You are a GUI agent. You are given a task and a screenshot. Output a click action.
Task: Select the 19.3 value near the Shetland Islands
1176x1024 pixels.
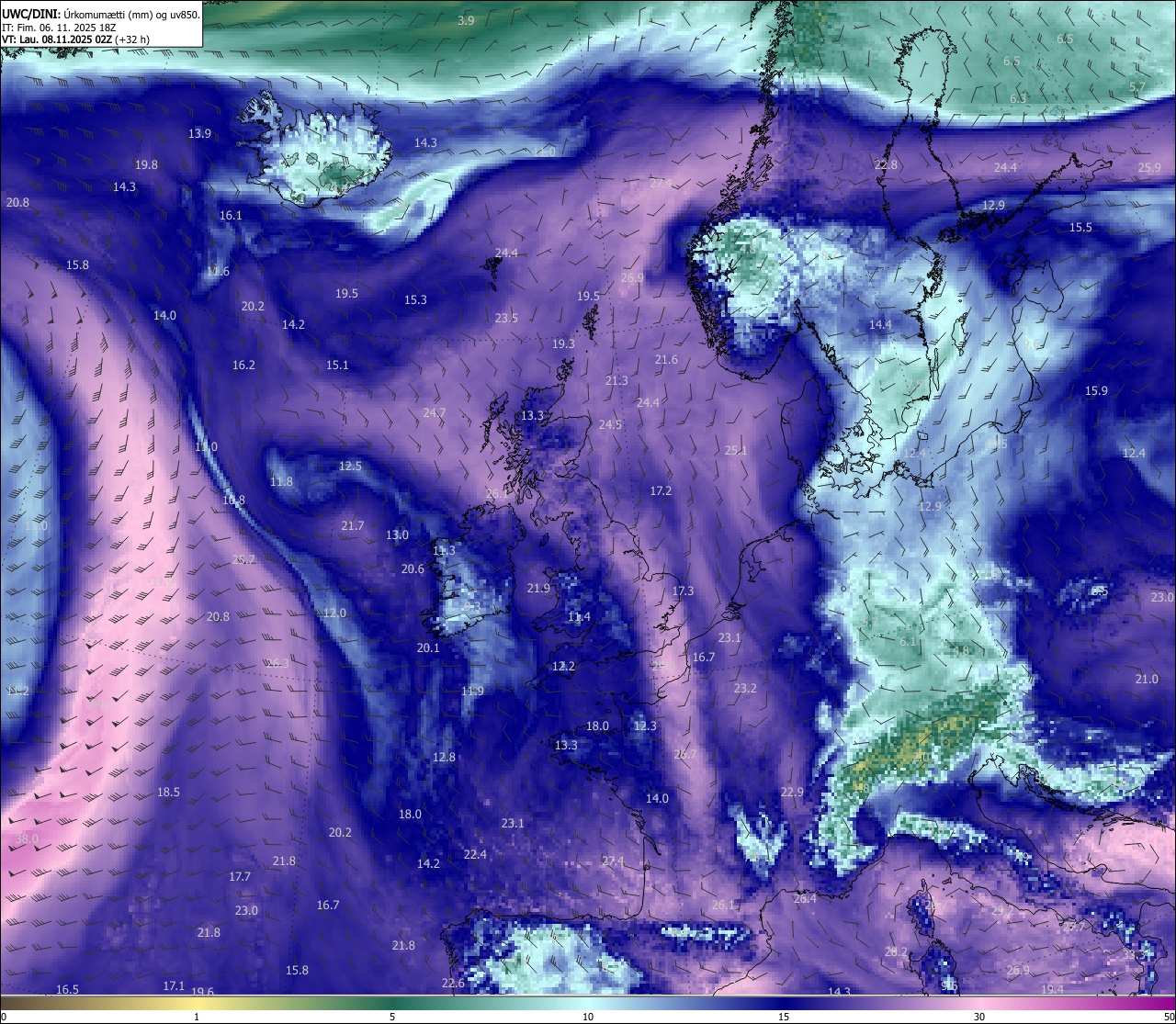point(563,343)
